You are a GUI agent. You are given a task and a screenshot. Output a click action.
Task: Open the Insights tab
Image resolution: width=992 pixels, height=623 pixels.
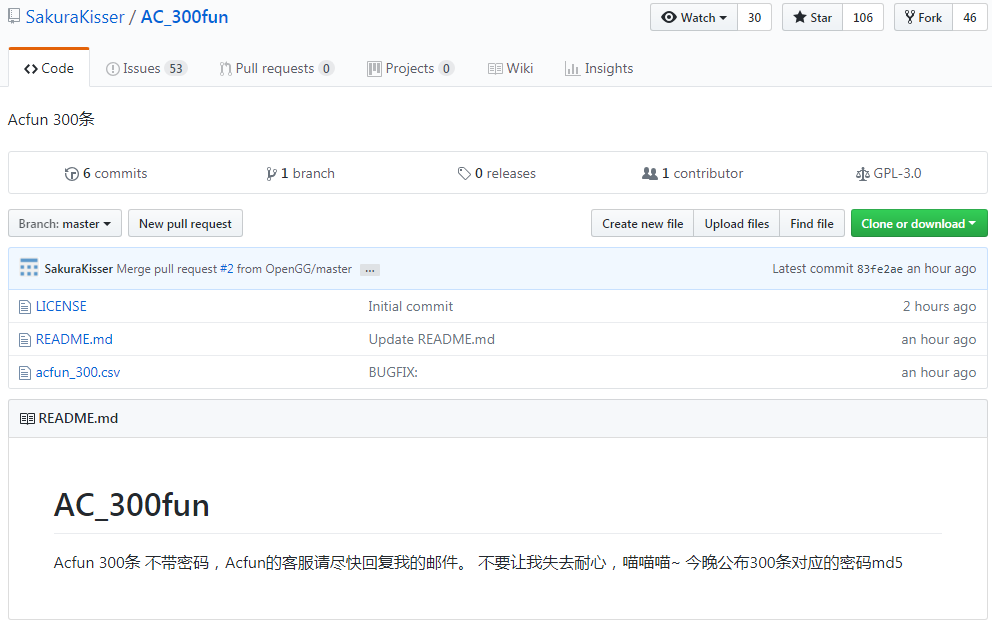[599, 68]
